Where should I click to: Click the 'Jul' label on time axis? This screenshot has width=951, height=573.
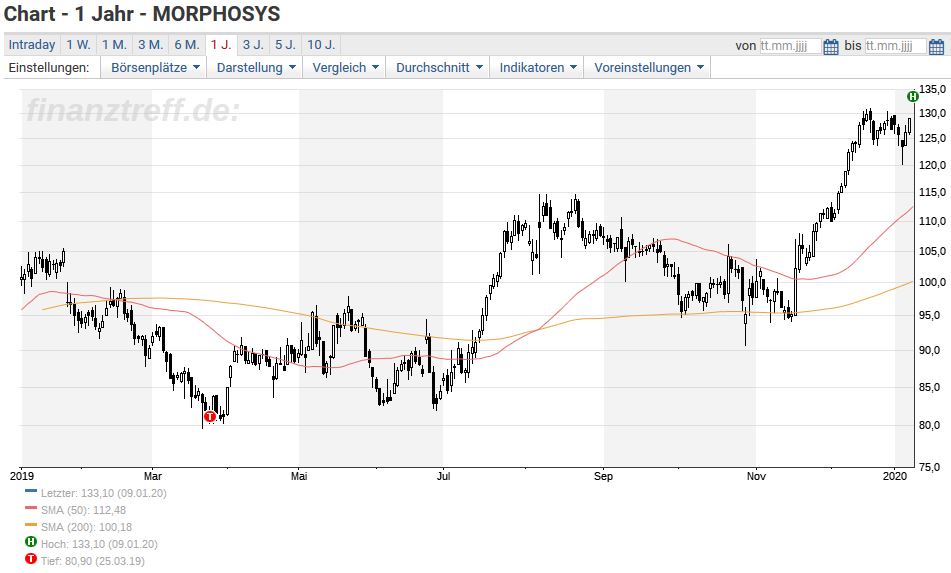[443, 476]
